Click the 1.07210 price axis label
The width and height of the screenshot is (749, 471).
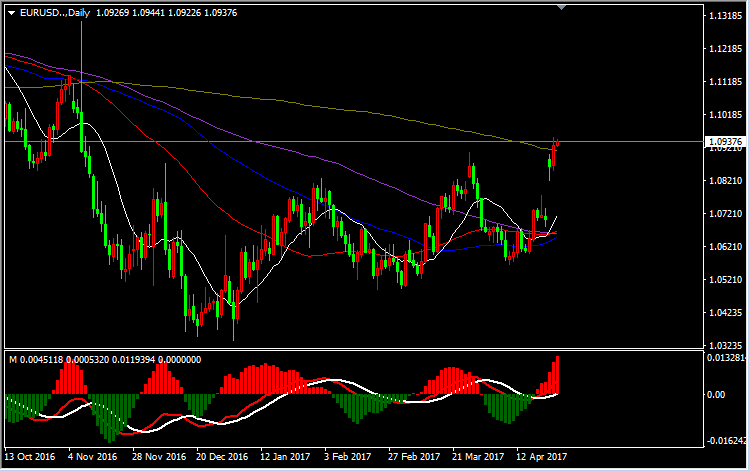[726, 214]
